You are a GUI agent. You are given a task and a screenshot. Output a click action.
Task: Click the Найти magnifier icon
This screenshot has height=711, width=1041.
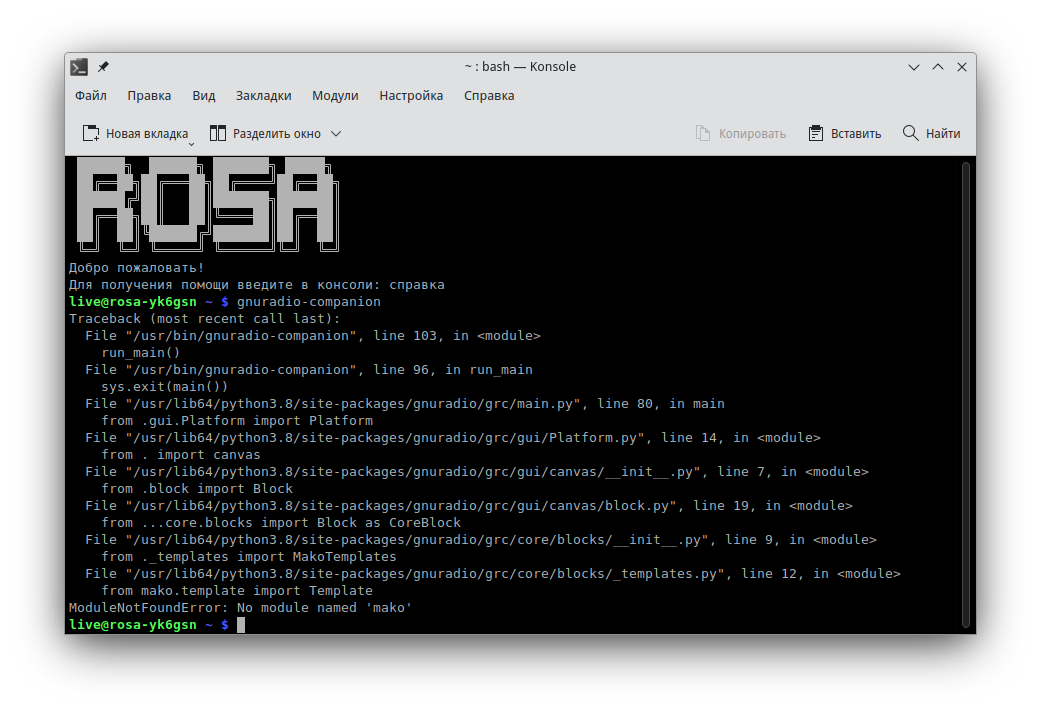point(911,133)
